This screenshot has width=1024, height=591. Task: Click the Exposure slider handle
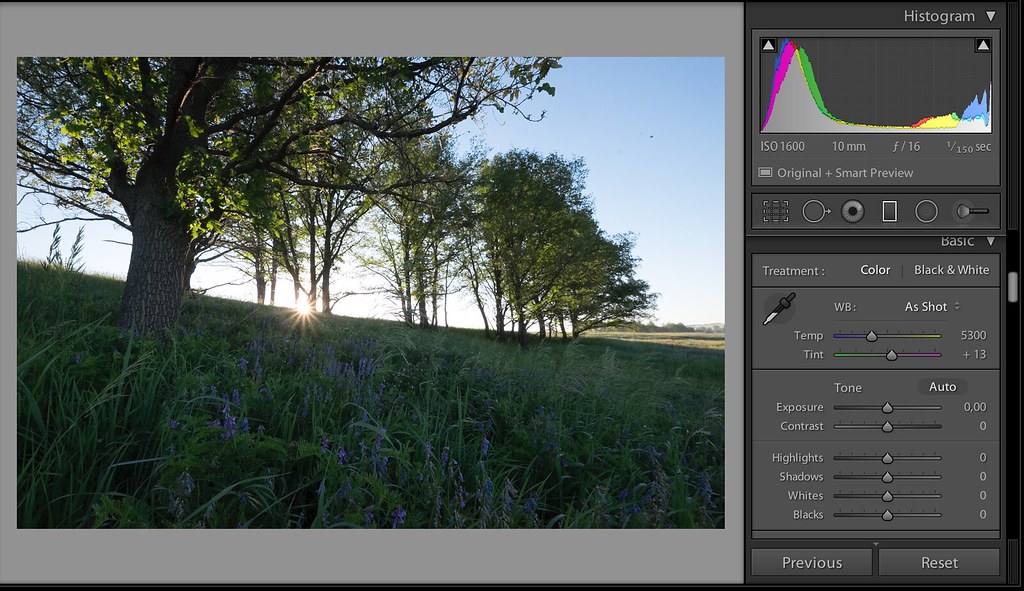click(x=888, y=408)
